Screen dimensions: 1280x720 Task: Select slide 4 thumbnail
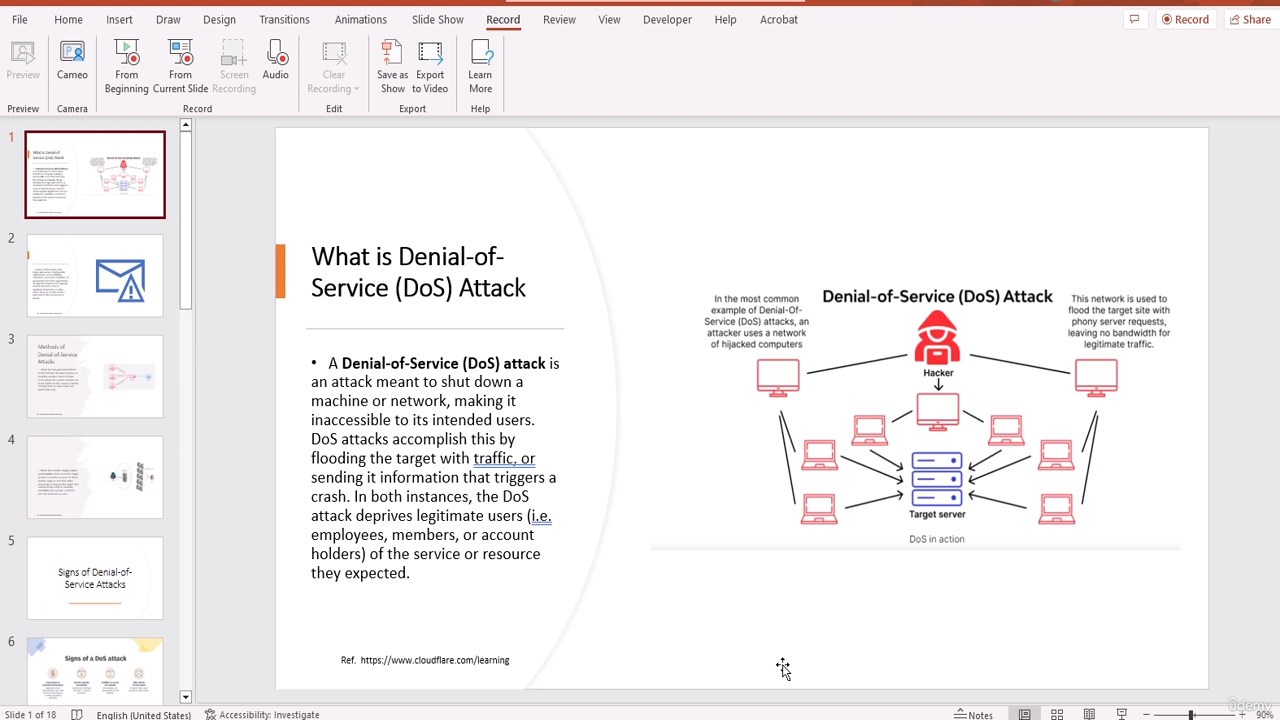[95, 478]
